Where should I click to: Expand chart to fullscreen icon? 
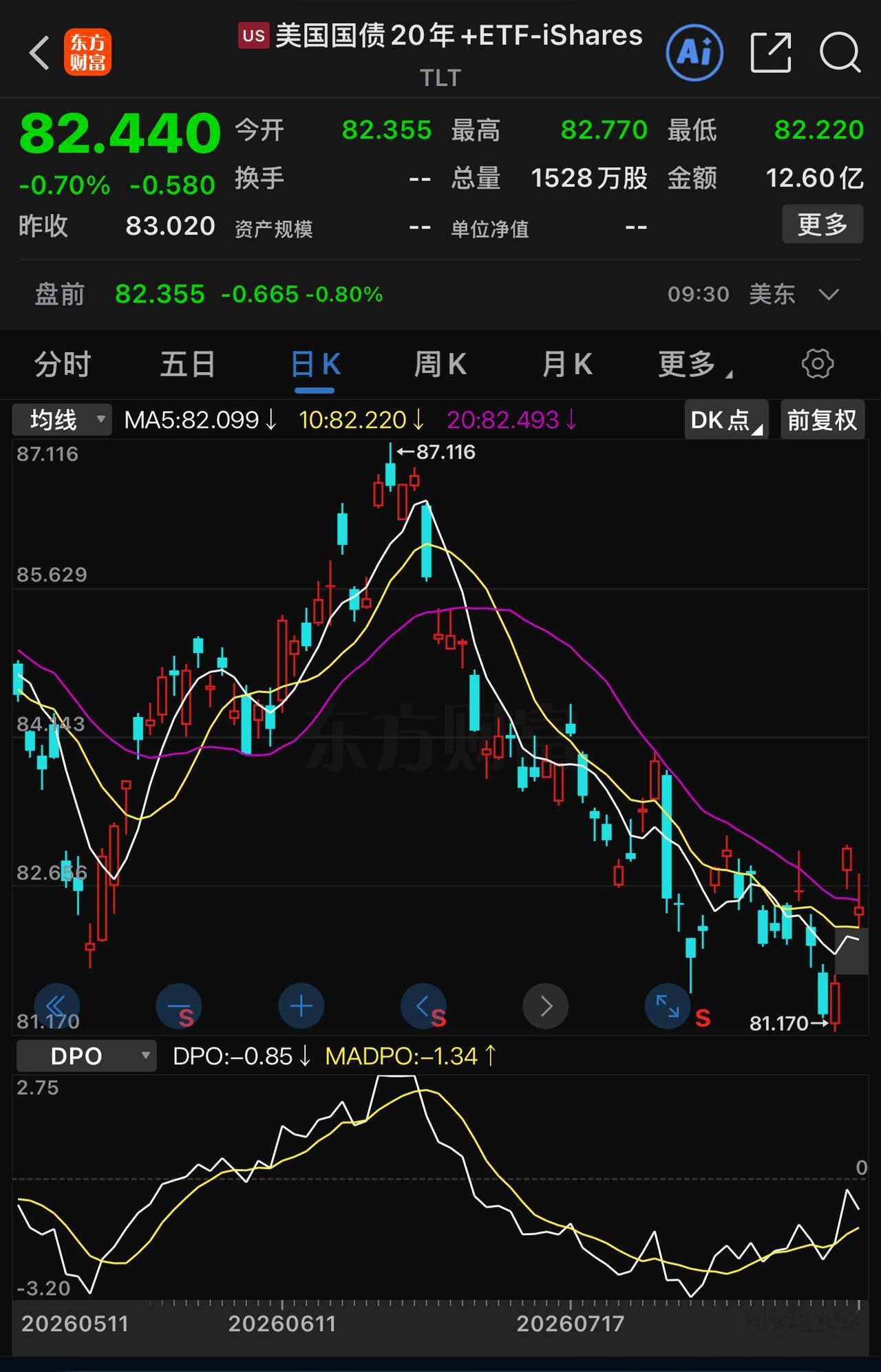[668, 1006]
